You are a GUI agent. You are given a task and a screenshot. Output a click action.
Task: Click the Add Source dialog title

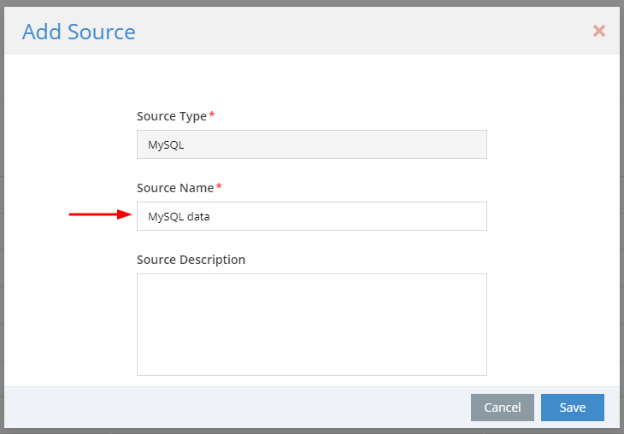click(x=79, y=32)
